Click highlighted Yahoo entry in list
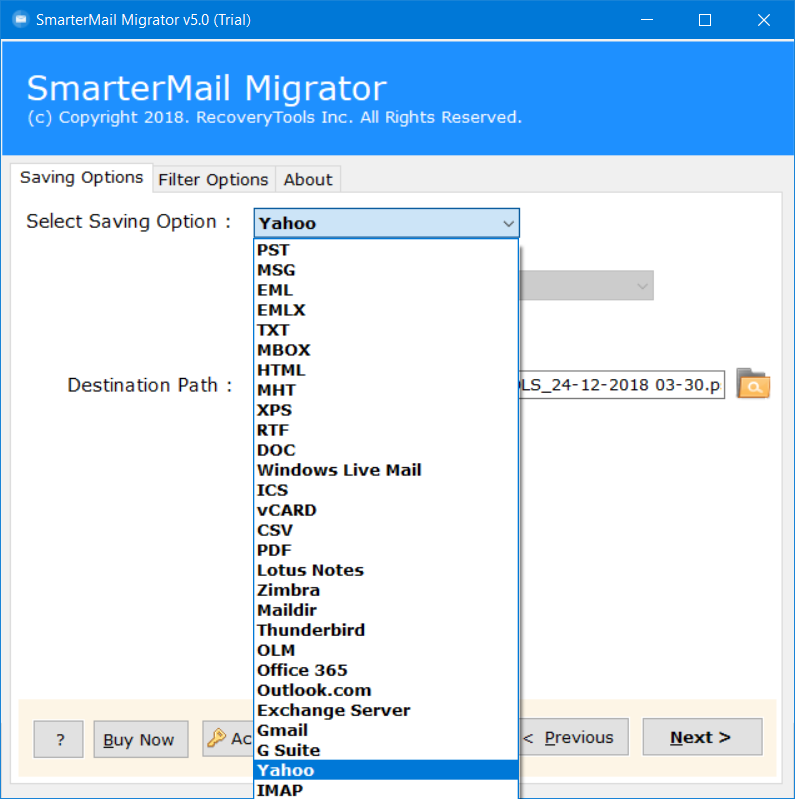 coord(386,770)
